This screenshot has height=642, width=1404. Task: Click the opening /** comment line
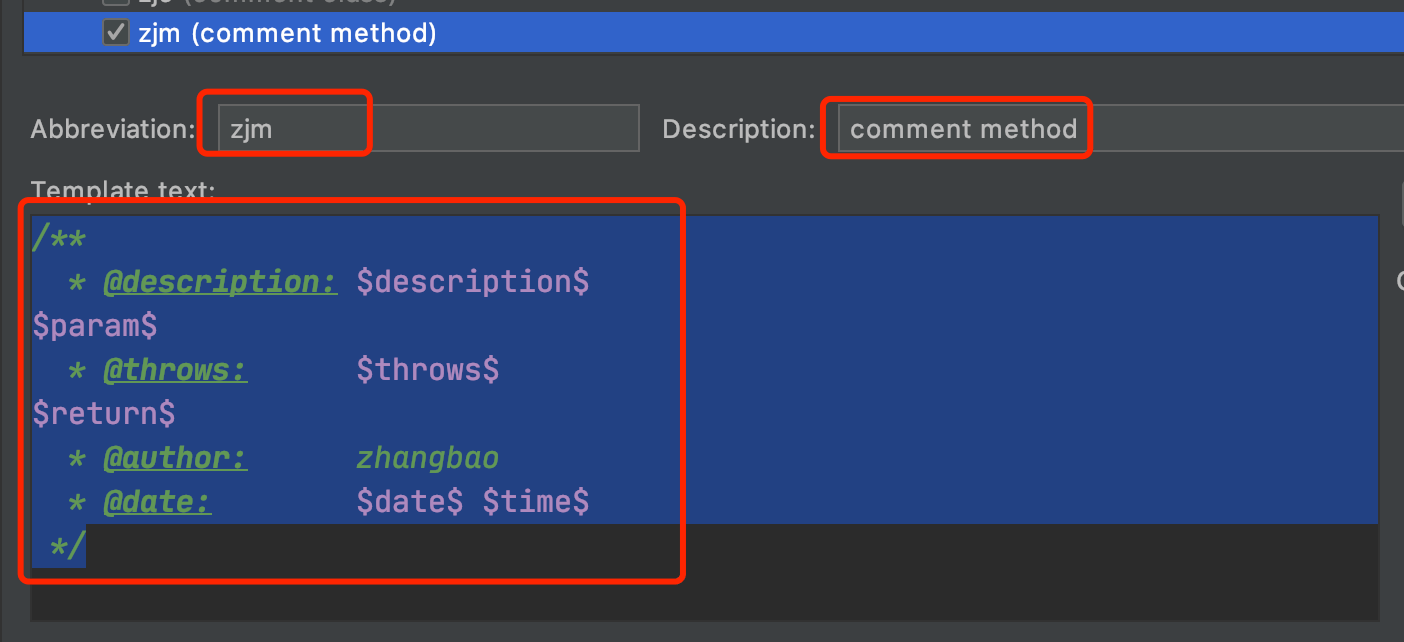(59, 238)
